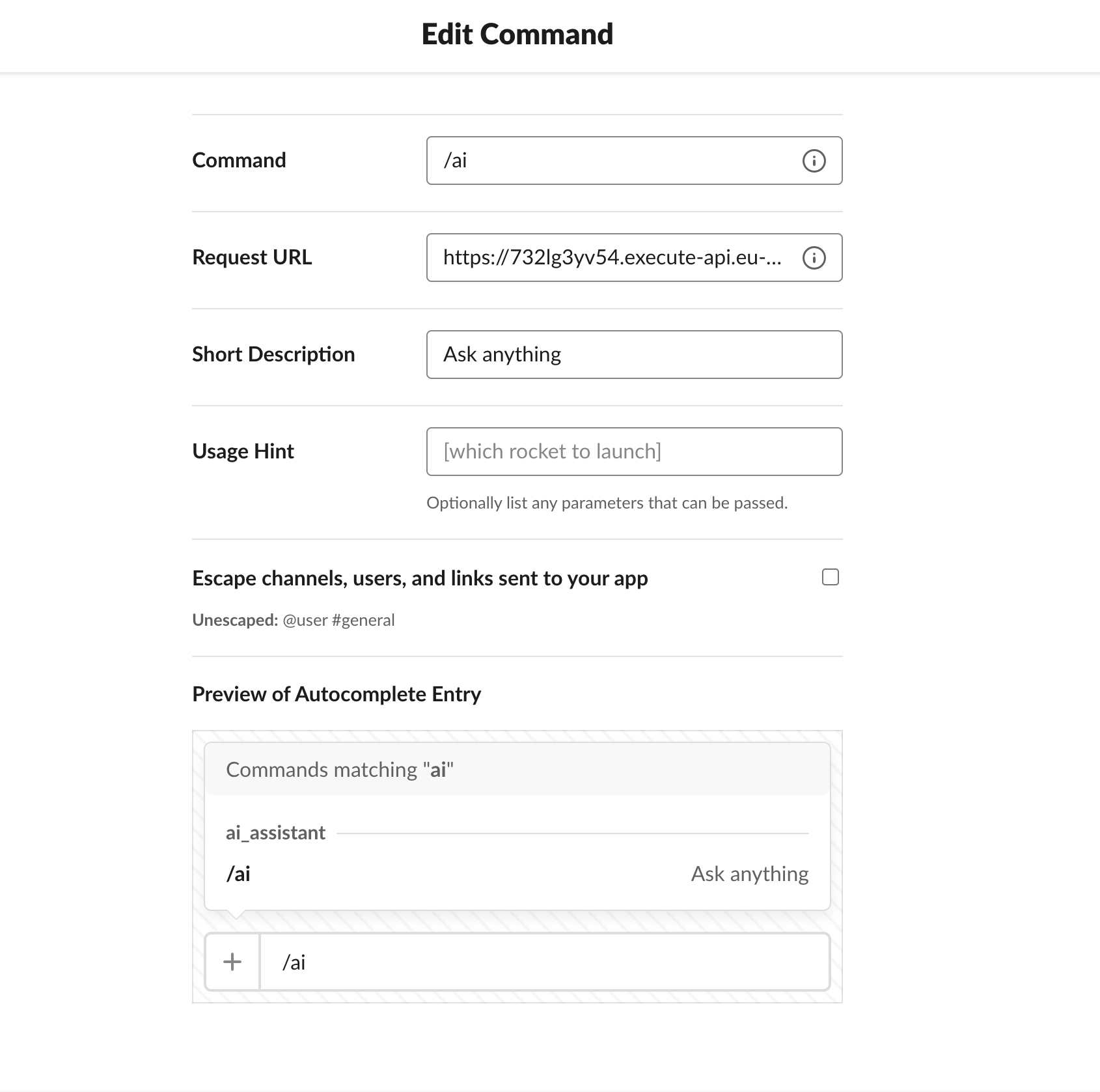Click the "Short Description" field label
Screen dimensions: 1100x1092
pos(273,354)
